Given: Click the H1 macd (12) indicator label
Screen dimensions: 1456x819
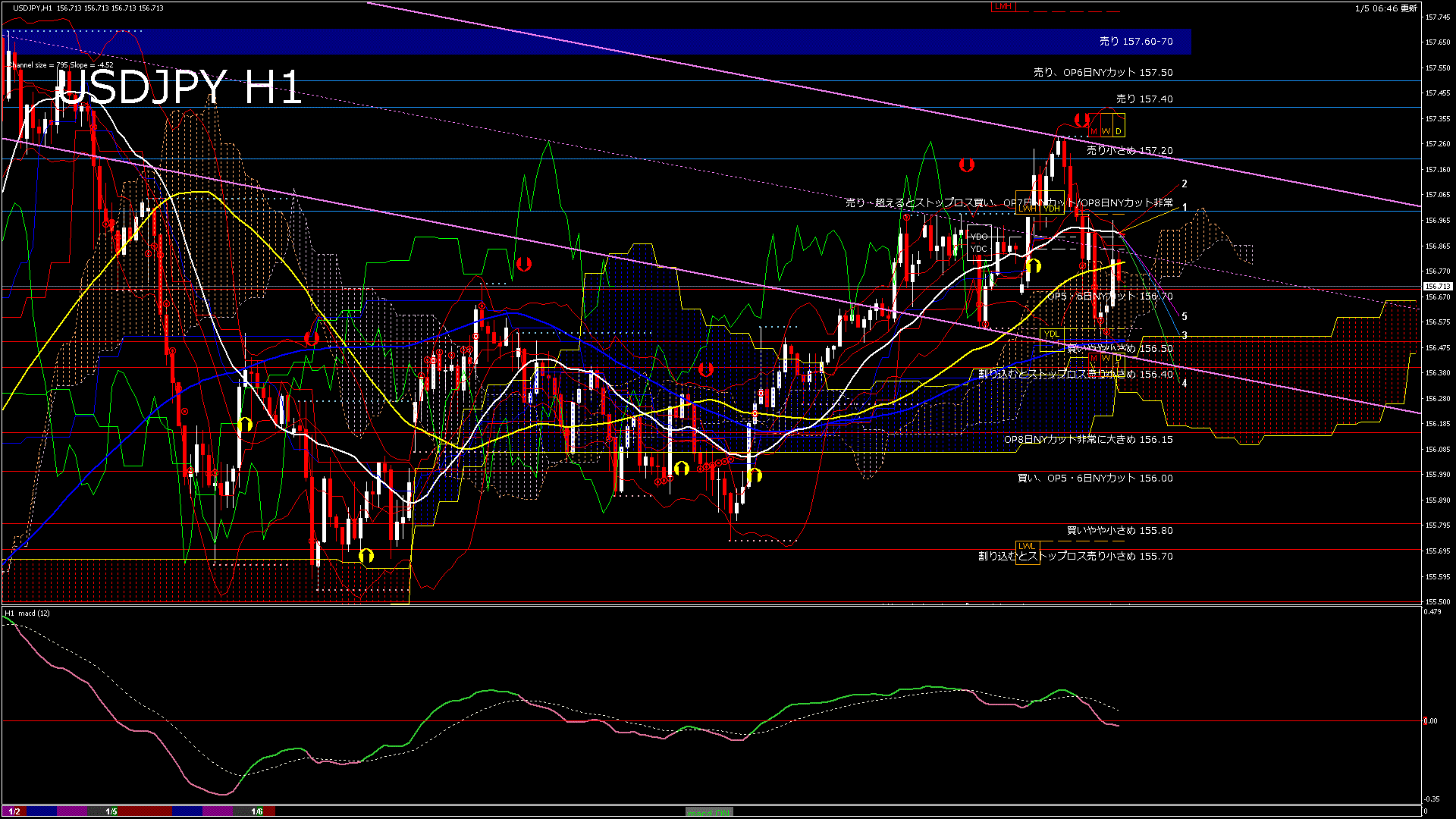Looking at the screenshot, I should 27,613.
